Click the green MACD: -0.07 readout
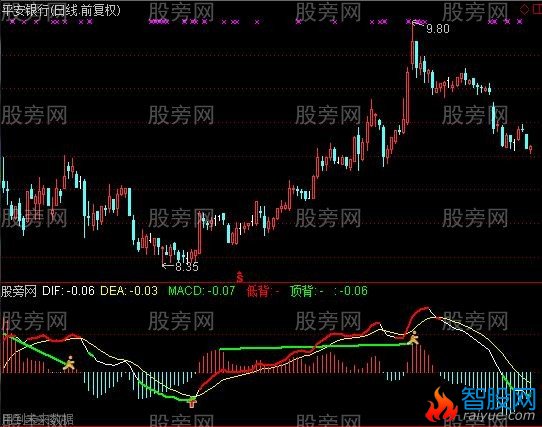This screenshot has height=427, width=542. coord(202,291)
